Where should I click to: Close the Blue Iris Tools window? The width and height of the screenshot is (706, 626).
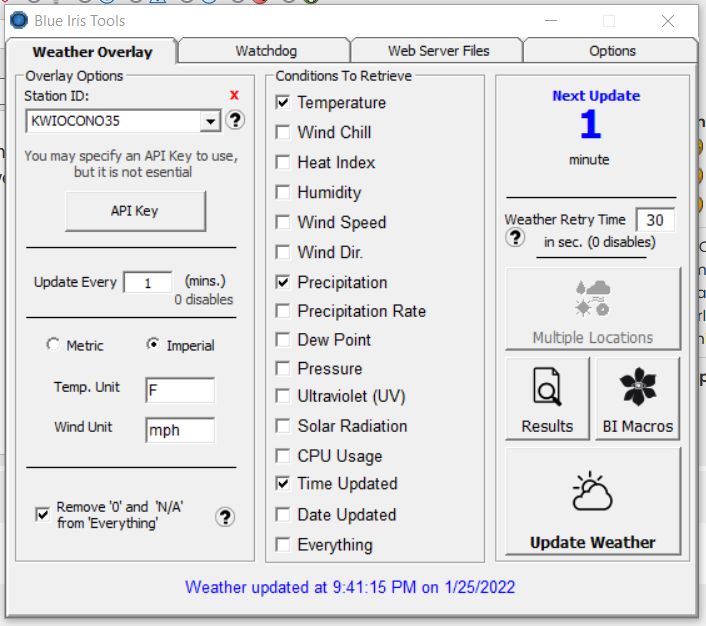(x=668, y=21)
